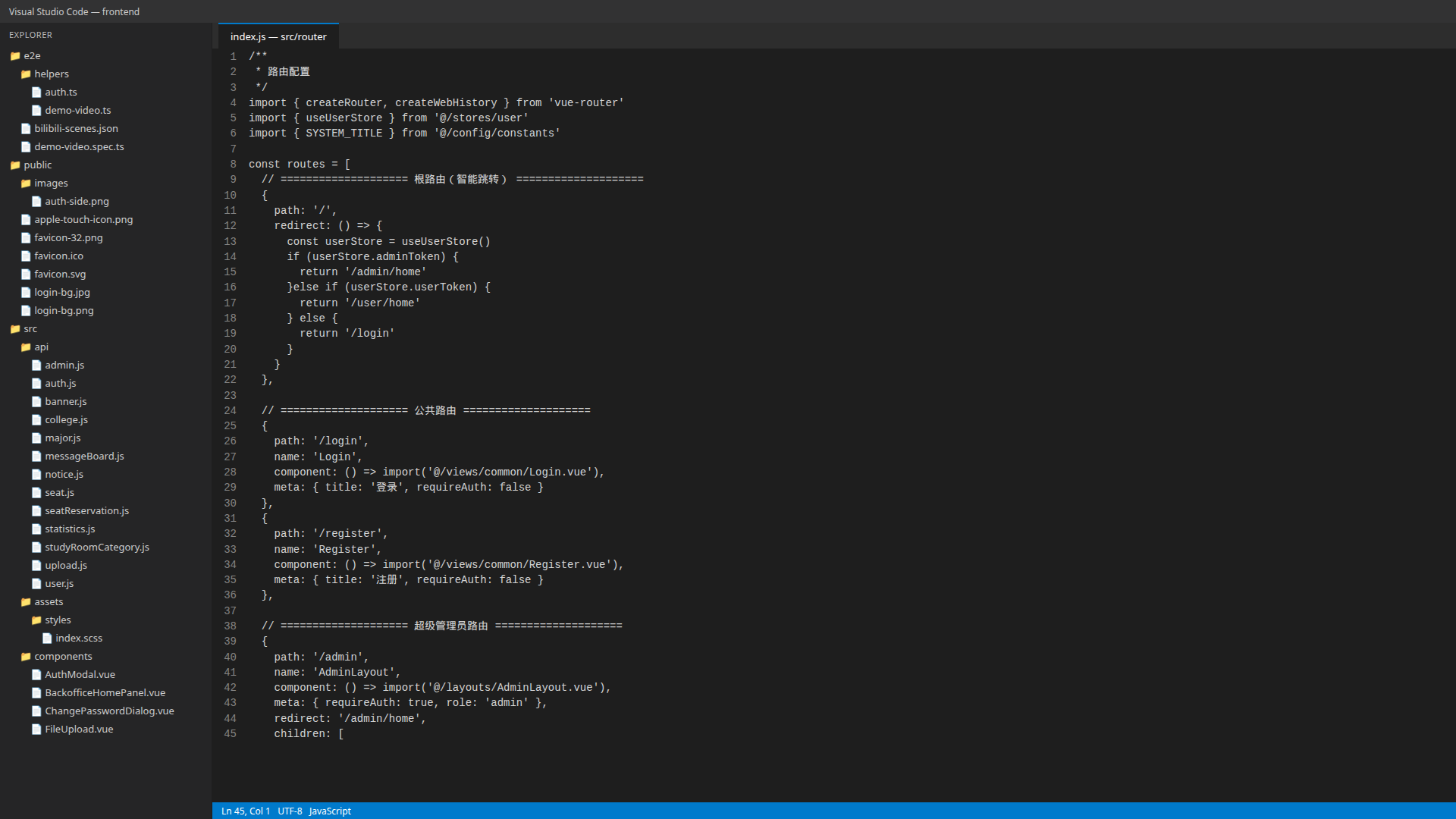
Task: Open login-bg.png file
Action: click(105, 311)
